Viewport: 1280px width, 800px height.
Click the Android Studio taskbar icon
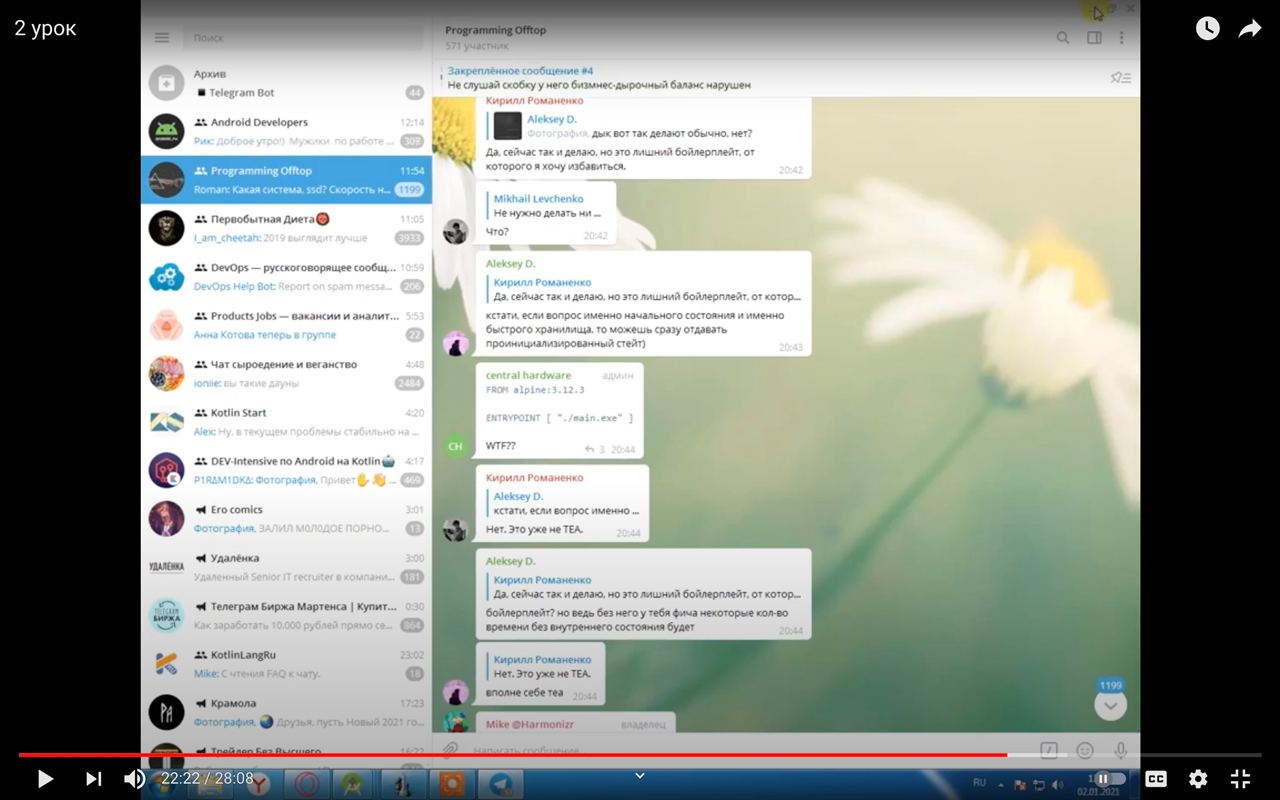point(355,783)
